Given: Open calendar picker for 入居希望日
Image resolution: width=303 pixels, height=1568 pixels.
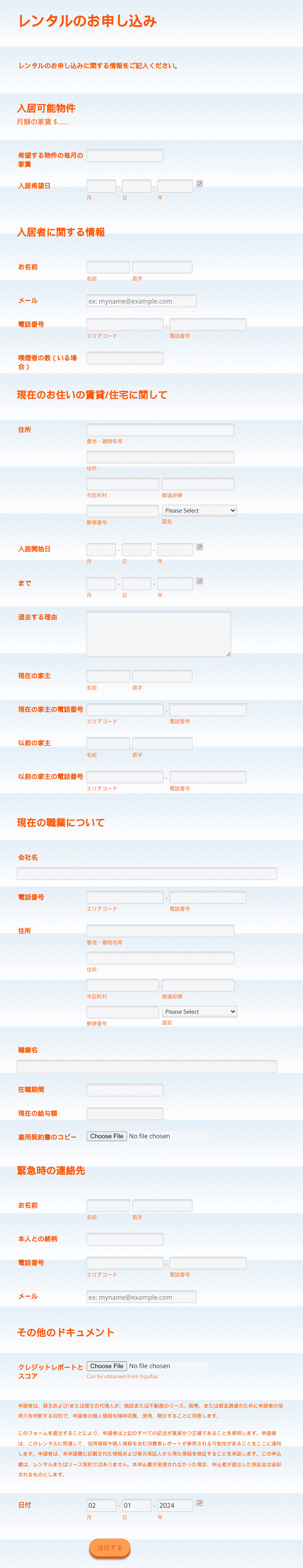Looking at the screenshot, I should coord(200,183).
